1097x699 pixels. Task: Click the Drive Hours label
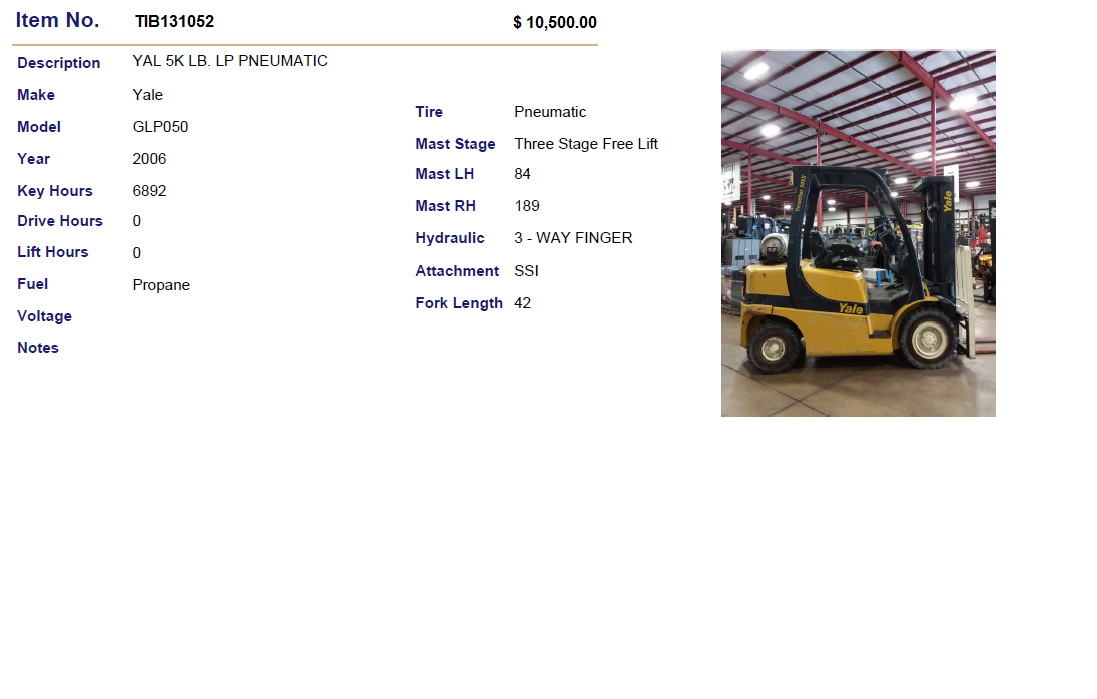point(59,221)
